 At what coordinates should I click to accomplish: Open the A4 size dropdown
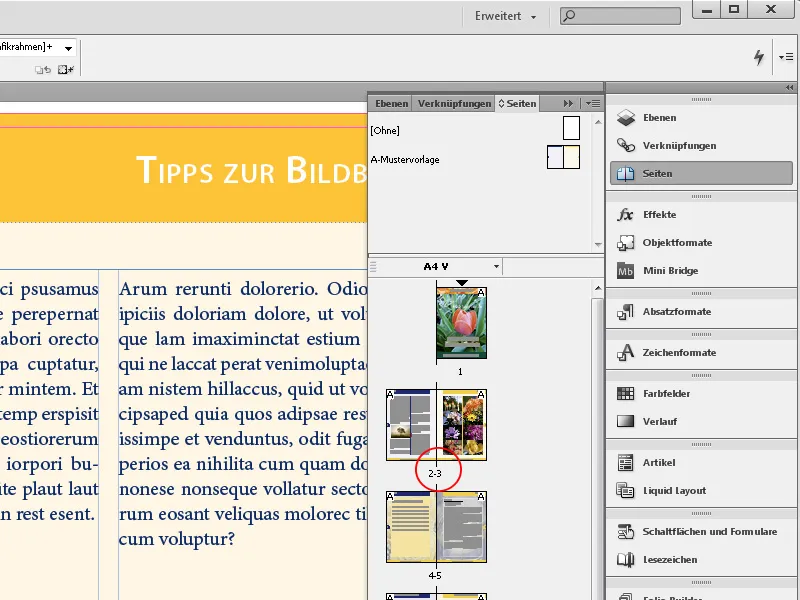435,266
